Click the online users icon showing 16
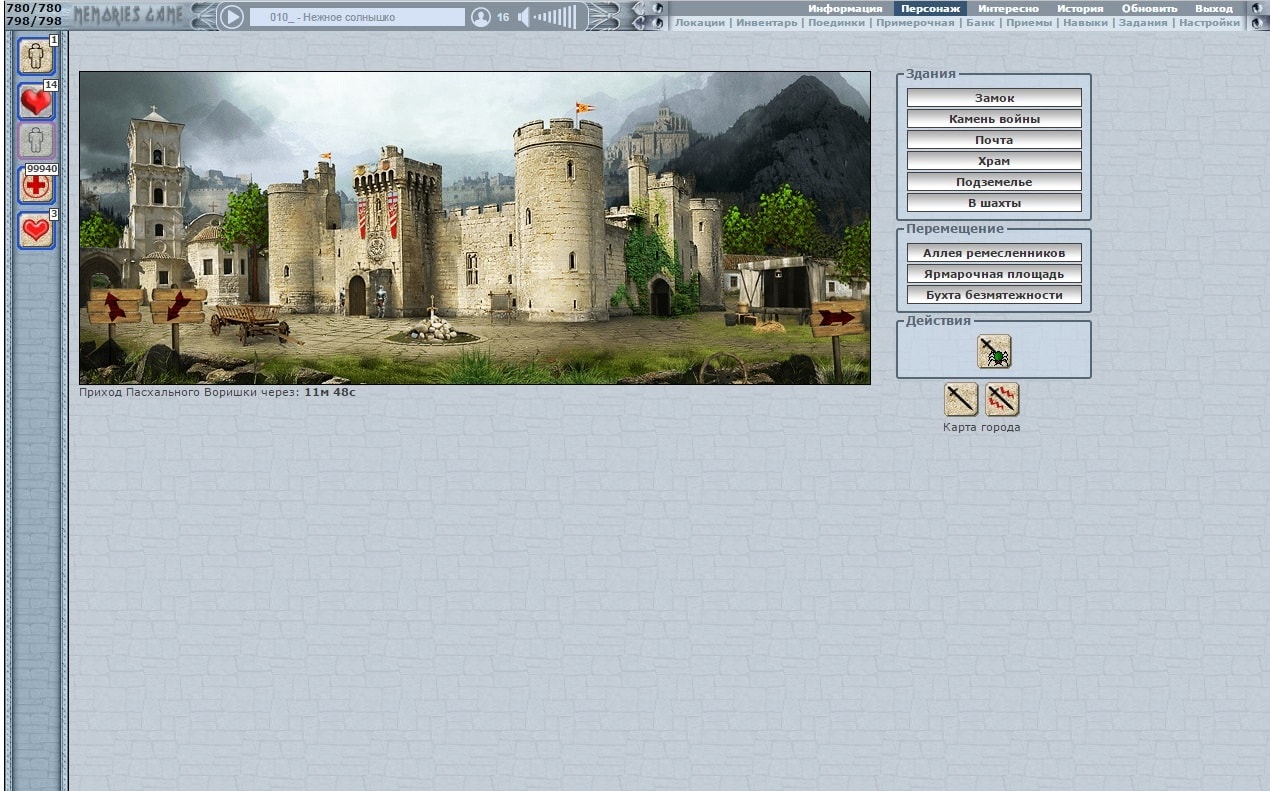Image resolution: width=1270 pixels, height=791 pixels. pyautogui.click(x=481, y=17)
